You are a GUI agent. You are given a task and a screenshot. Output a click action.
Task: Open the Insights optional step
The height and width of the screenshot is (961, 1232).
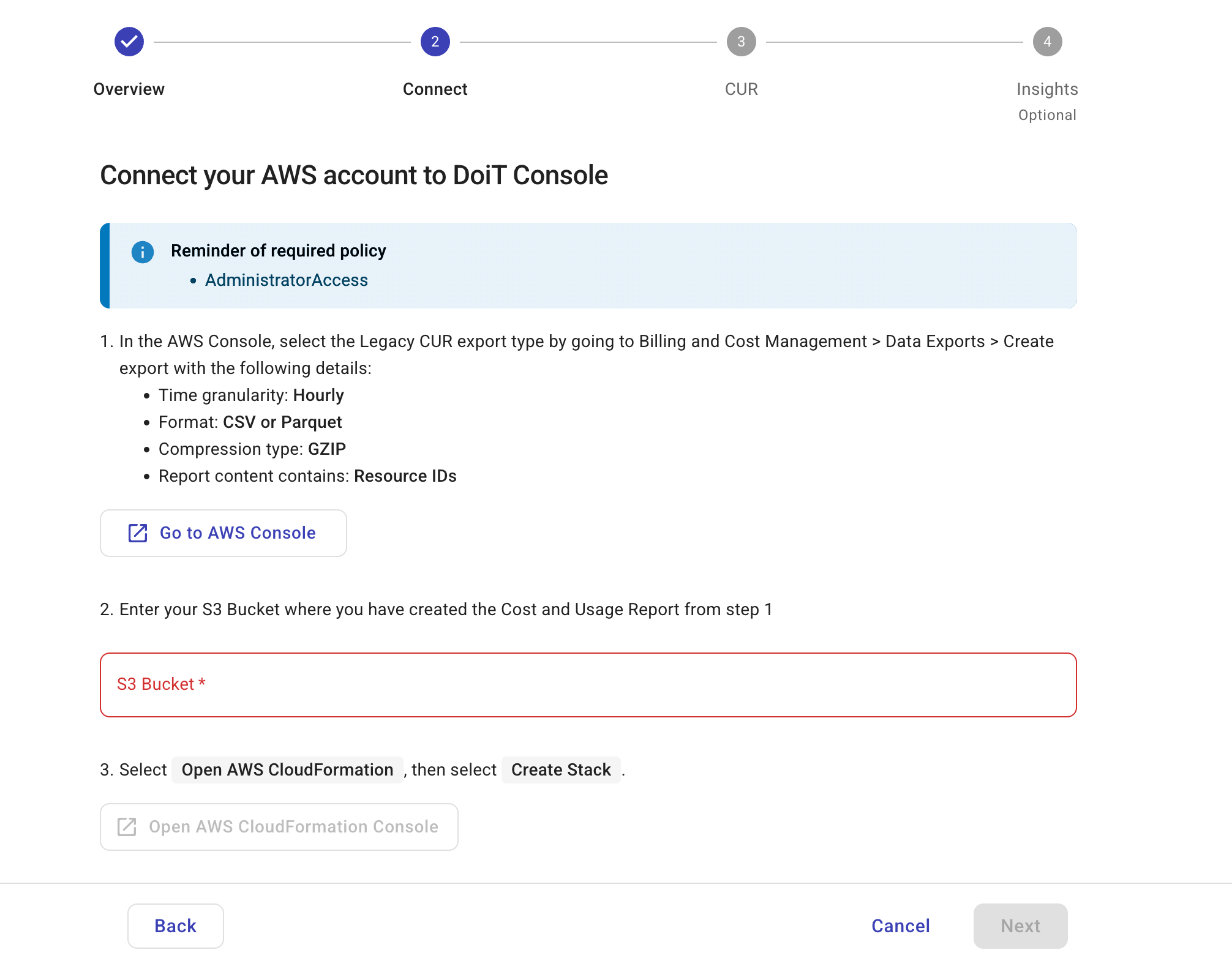click(1047, 89)
